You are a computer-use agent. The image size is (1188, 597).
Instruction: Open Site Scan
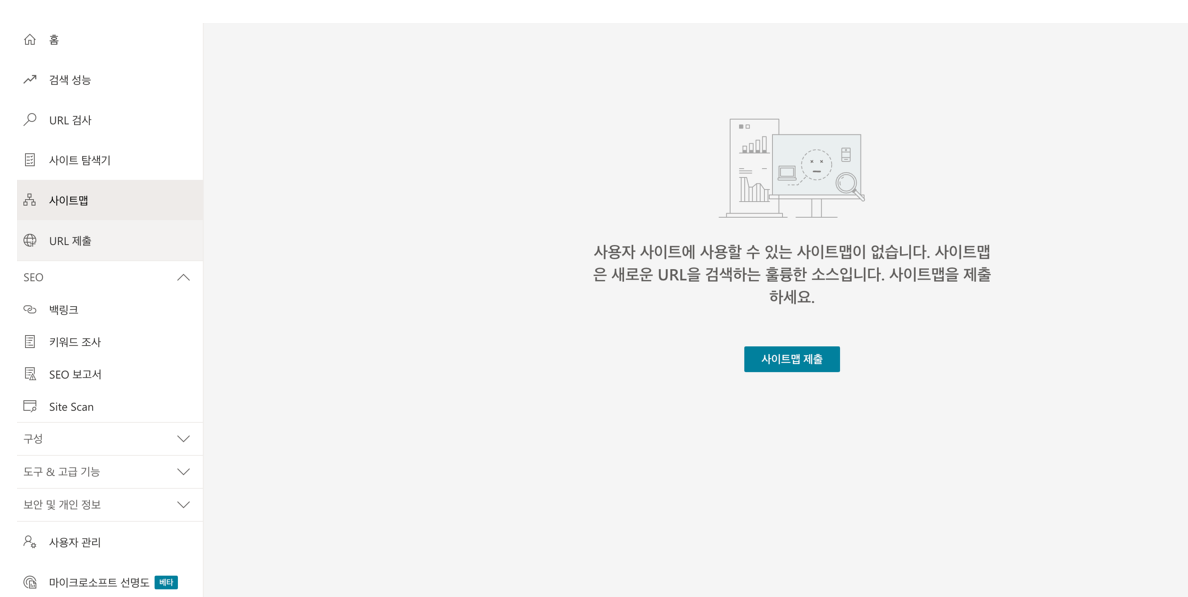point(110,406)
